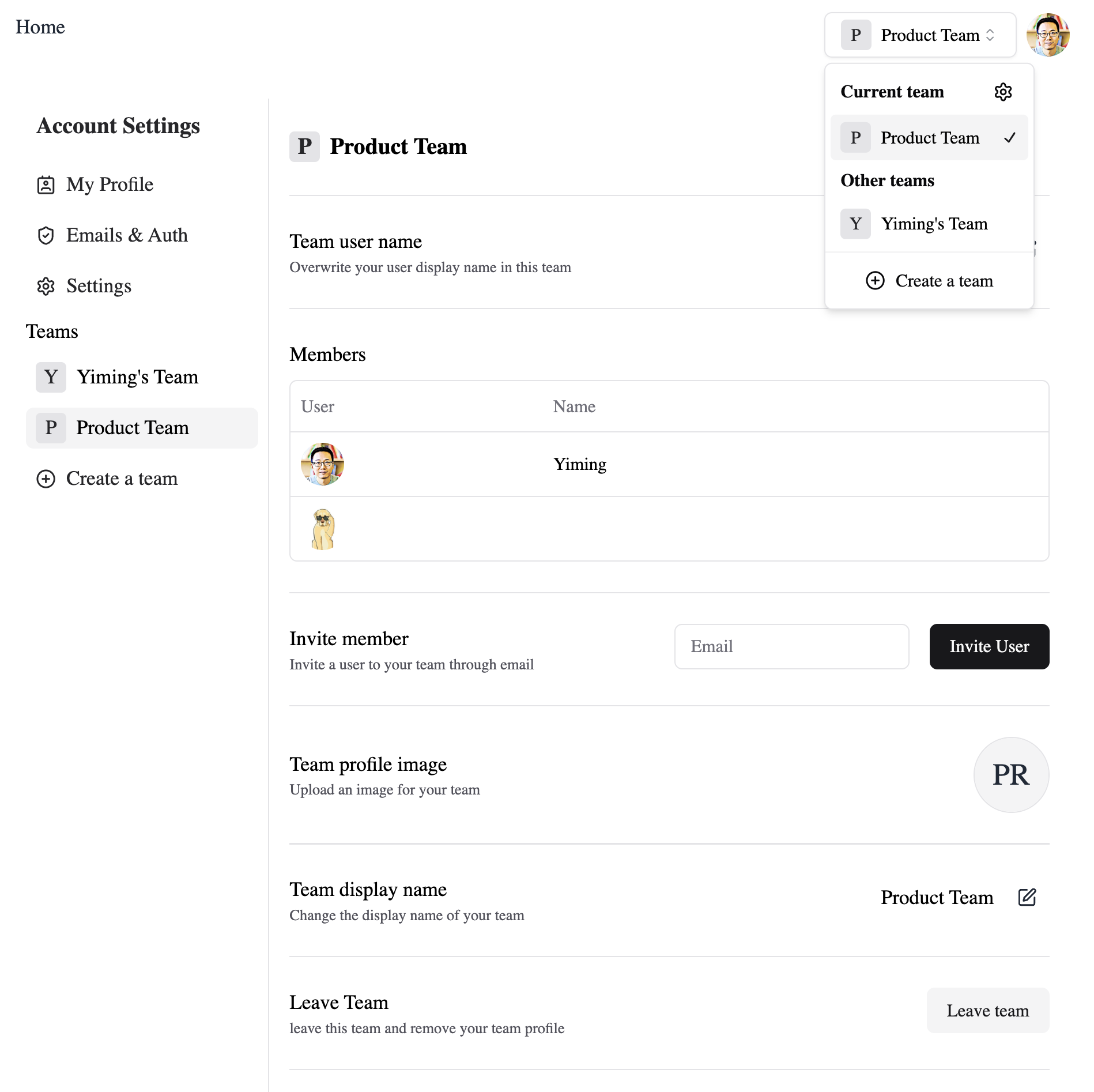The height and width of the screenshot is (1092, 1094).
Task: Go to the Home link
Action: coord(40,27)
